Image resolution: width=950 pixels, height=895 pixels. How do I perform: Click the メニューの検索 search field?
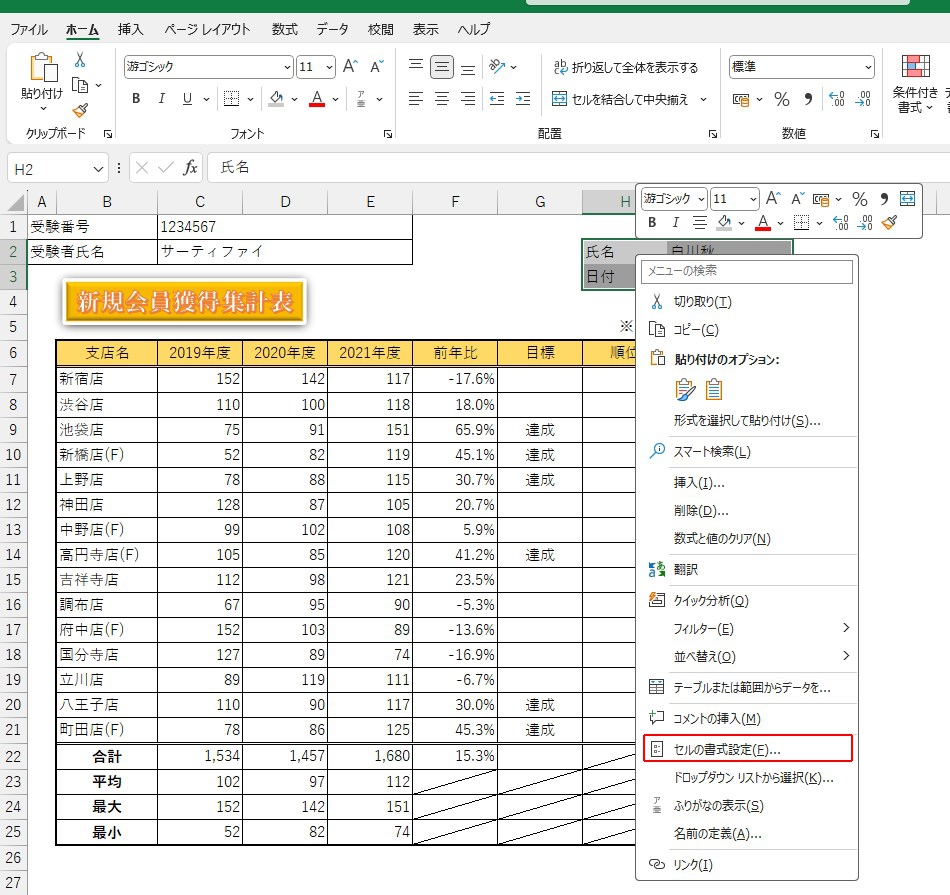[746, 271]
